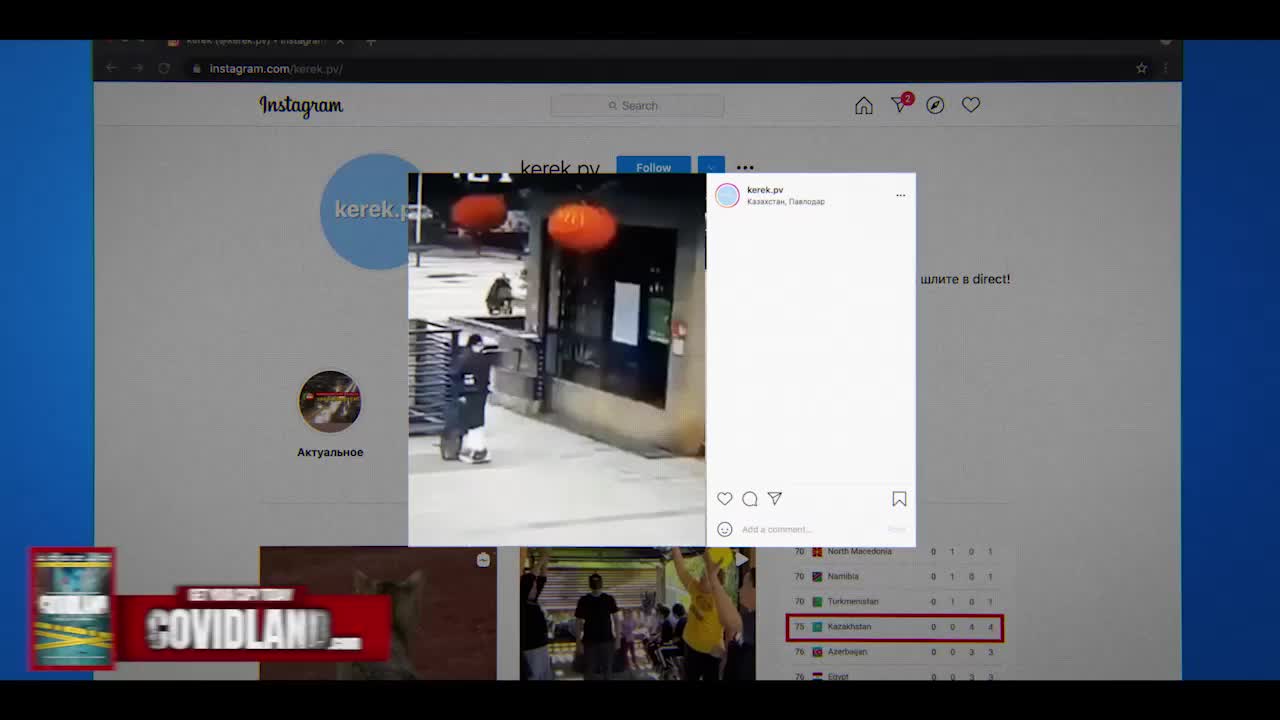This screenshot has height=720, width=1280.
Task: Select Namibia row in table
Action: (894, 577)
